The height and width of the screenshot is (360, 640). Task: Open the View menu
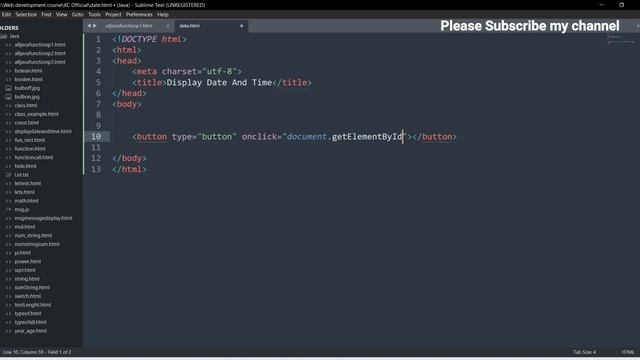(x=61, y=14)
